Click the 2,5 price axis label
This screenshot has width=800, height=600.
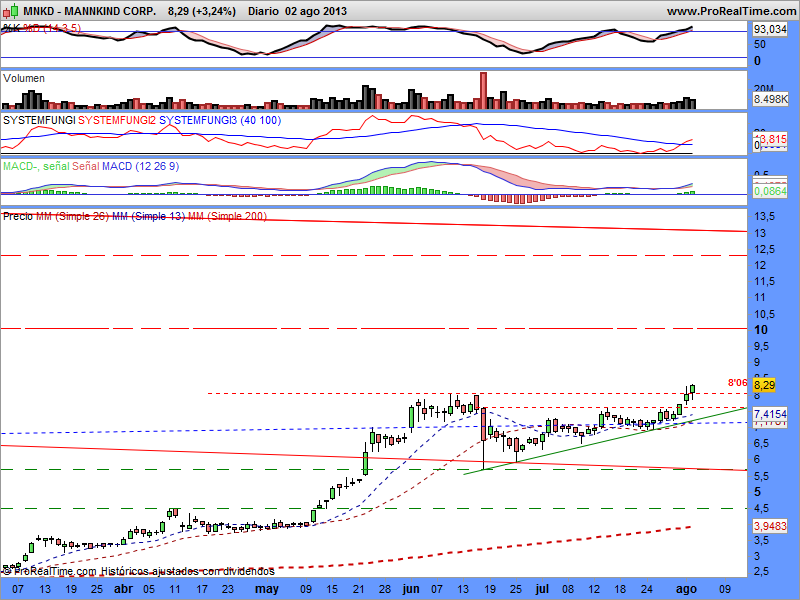point(761,572)
